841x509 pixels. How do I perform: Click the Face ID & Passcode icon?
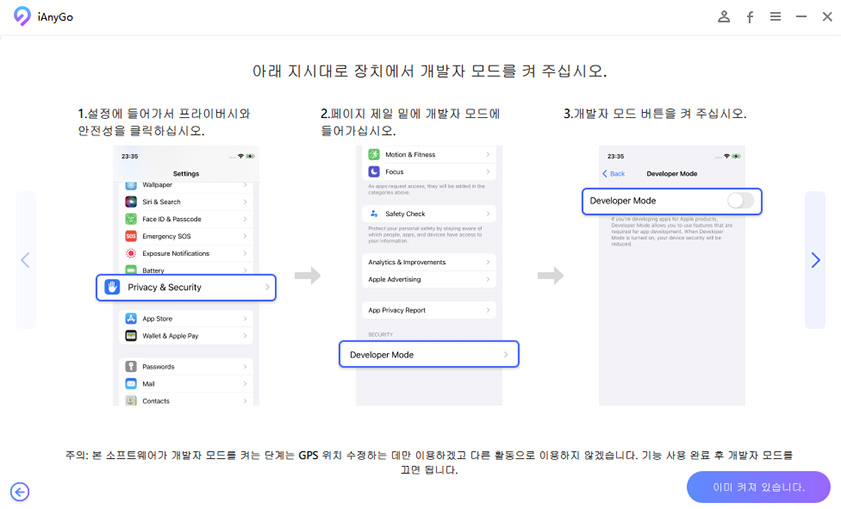tap(131, 219)
